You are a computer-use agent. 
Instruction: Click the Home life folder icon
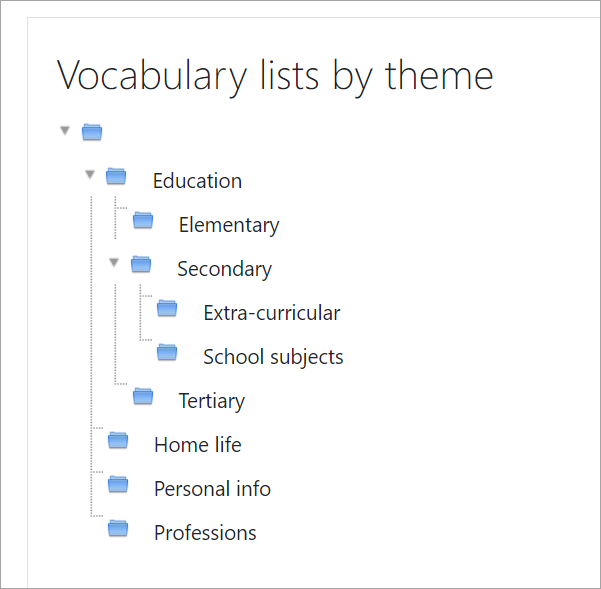coord(118,441)
